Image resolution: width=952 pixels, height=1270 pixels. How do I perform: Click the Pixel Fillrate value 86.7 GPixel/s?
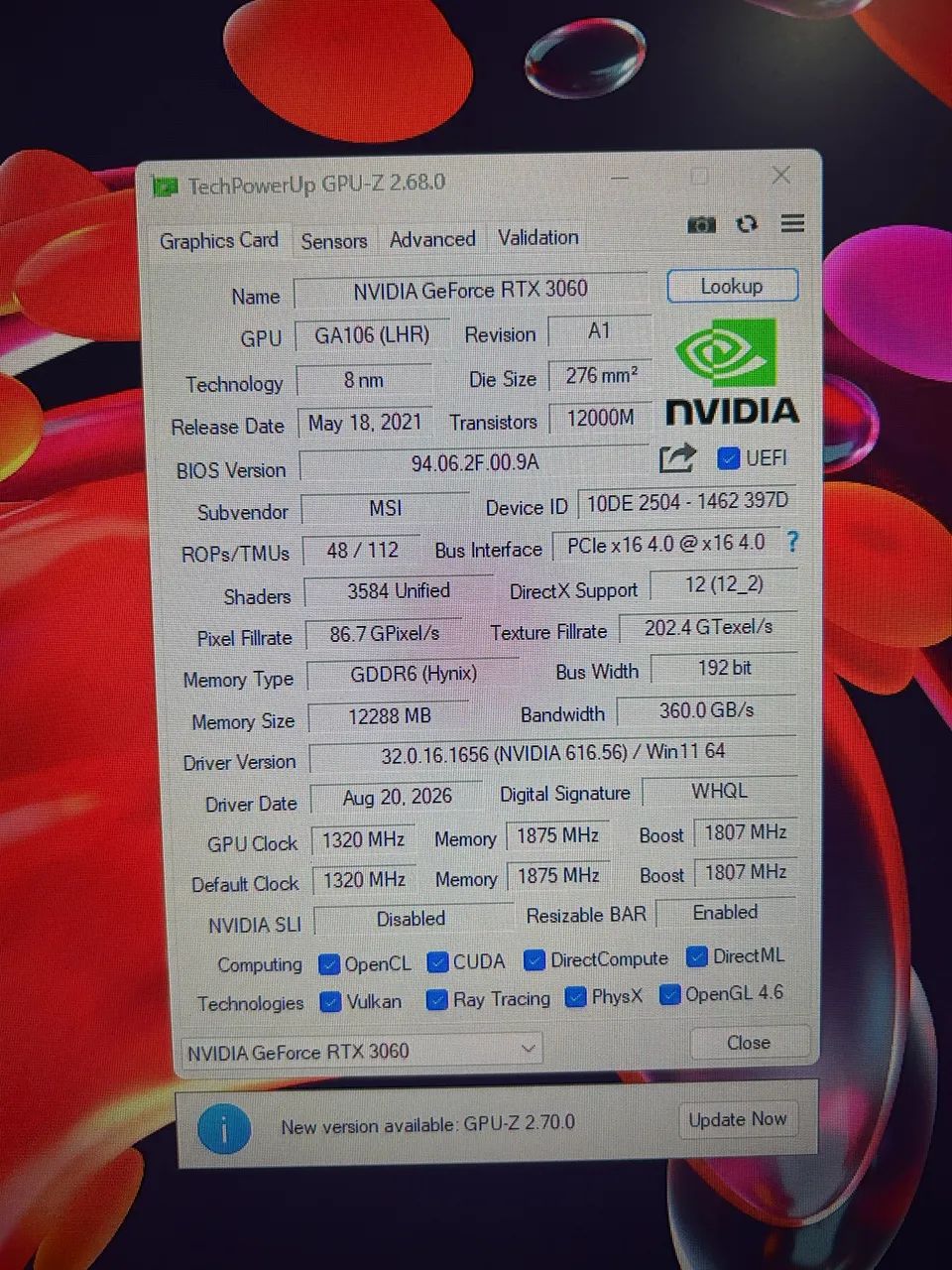(x=385, y=634)
